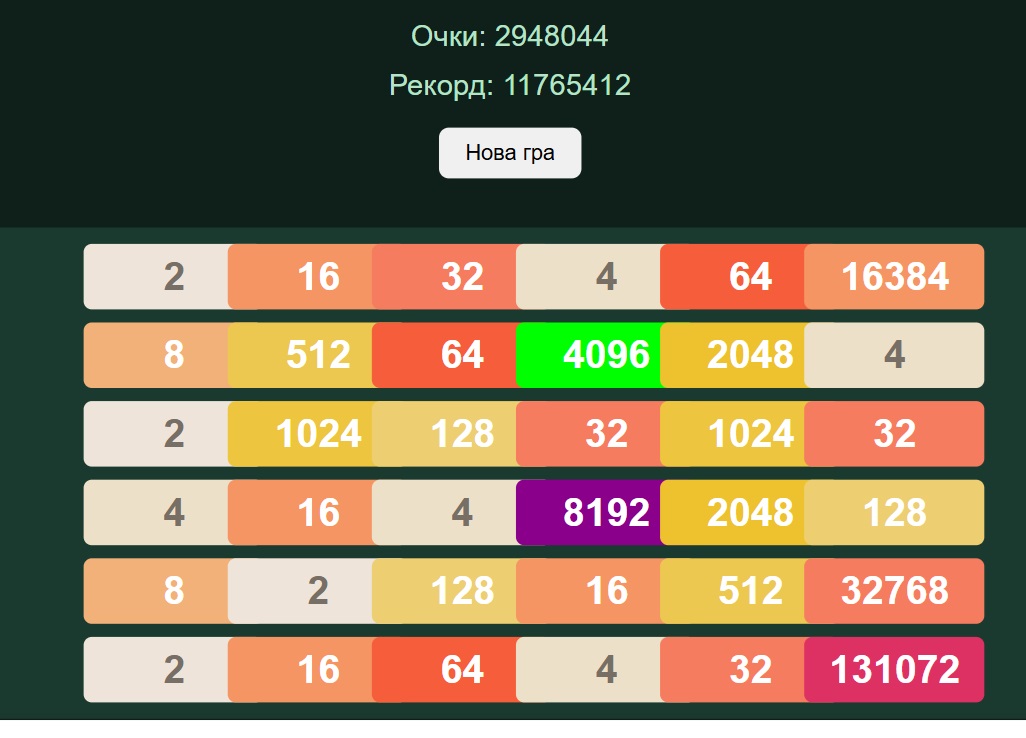
Task: Click the 512 tile in second row
Action: pos(301,355)
